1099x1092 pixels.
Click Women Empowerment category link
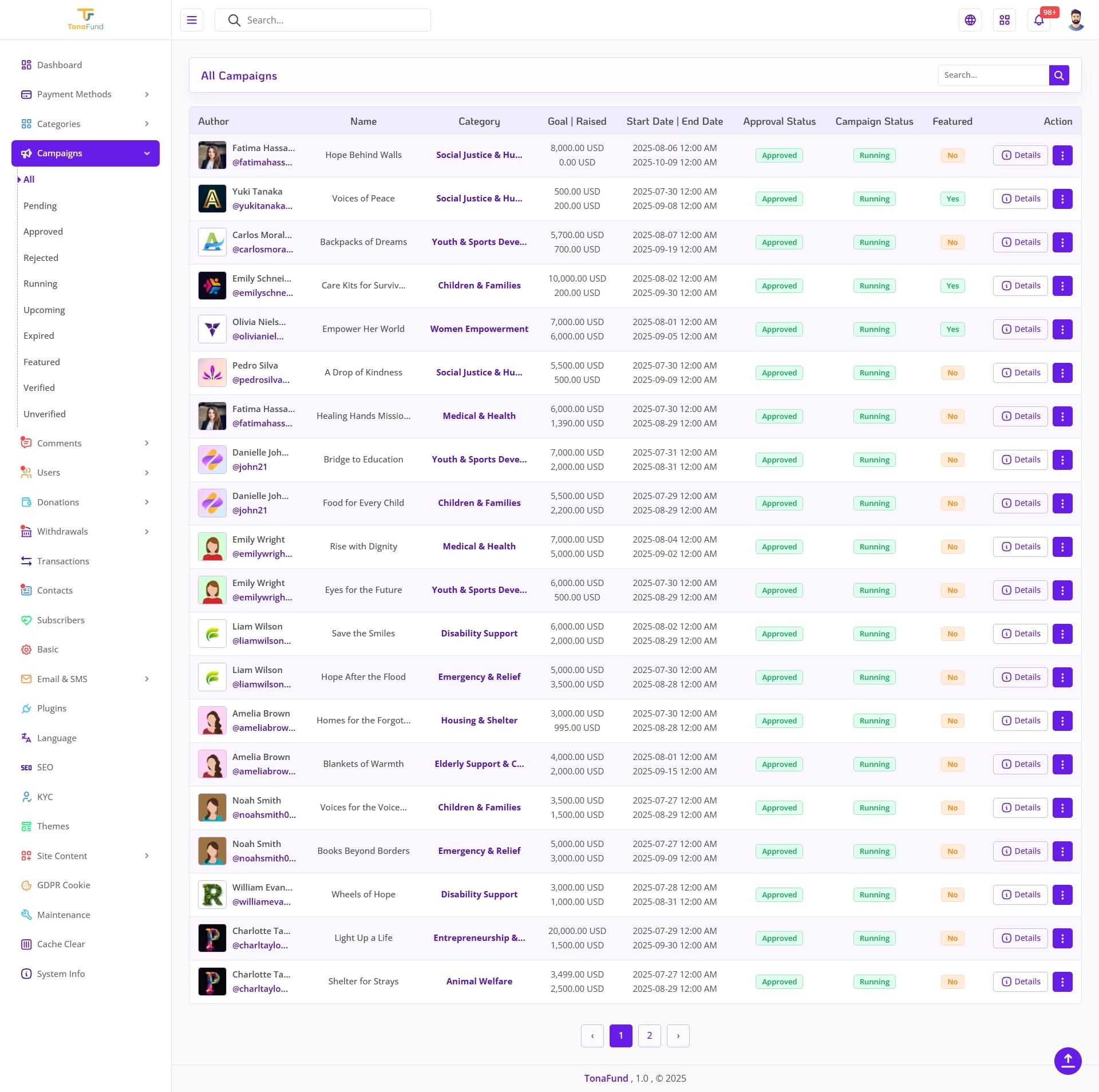coord(479,329)
